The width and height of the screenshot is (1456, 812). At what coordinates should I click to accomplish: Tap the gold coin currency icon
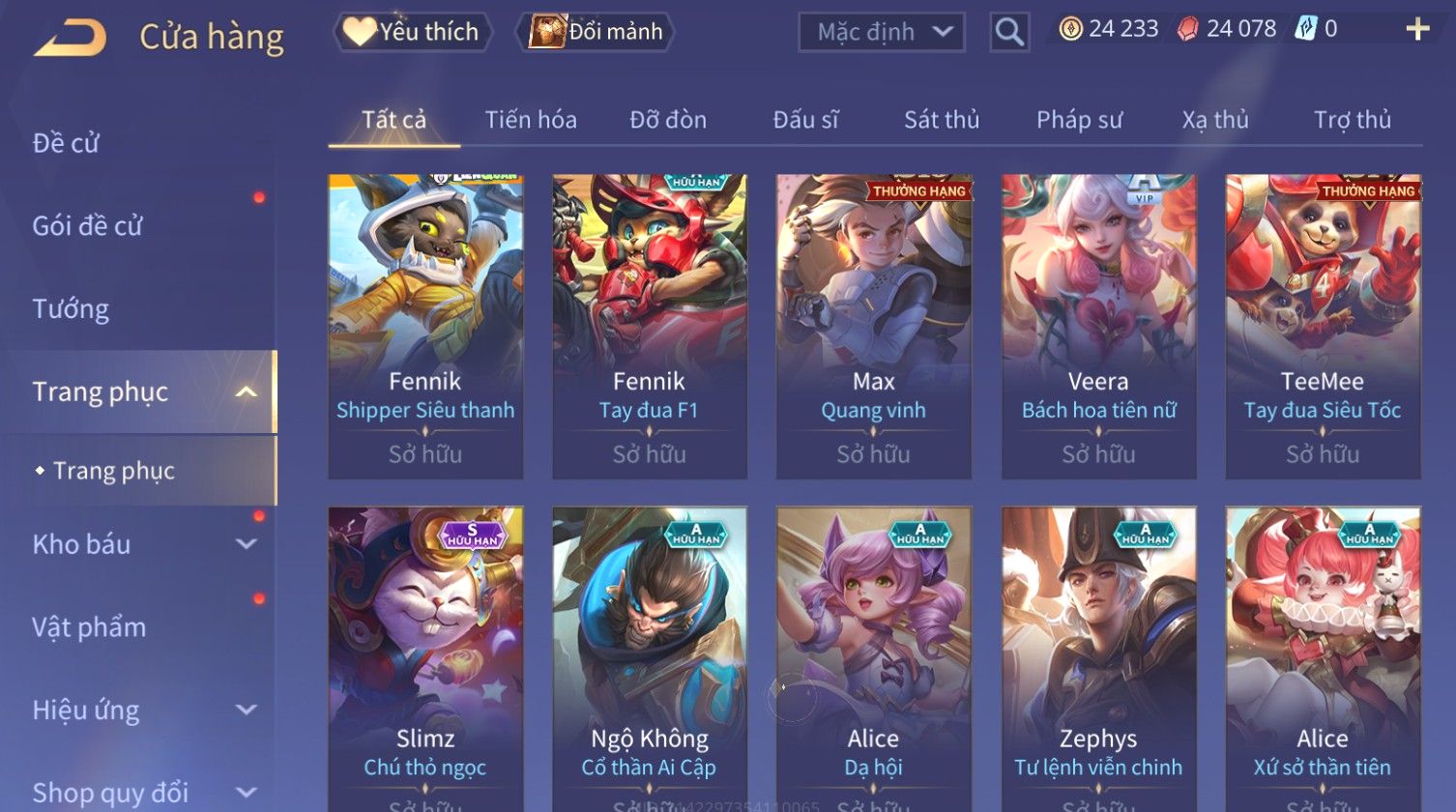1070,29
